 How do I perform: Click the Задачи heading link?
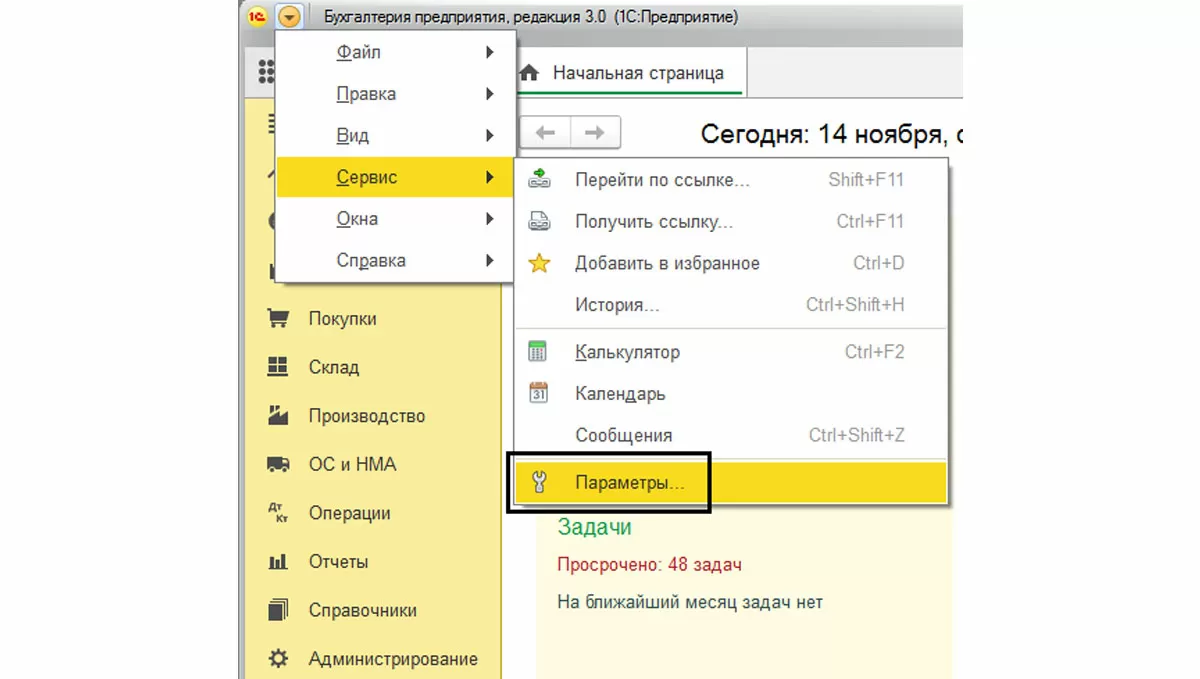[594, 527]
